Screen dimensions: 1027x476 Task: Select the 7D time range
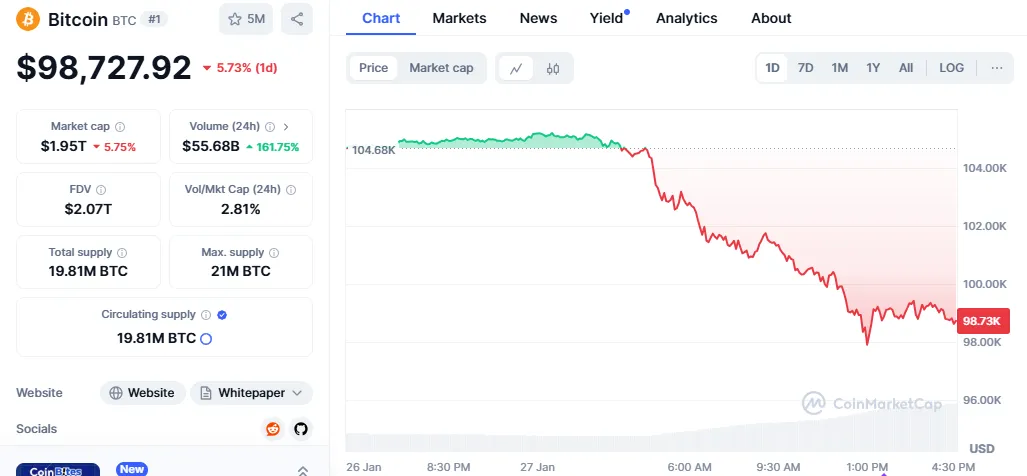805,68
